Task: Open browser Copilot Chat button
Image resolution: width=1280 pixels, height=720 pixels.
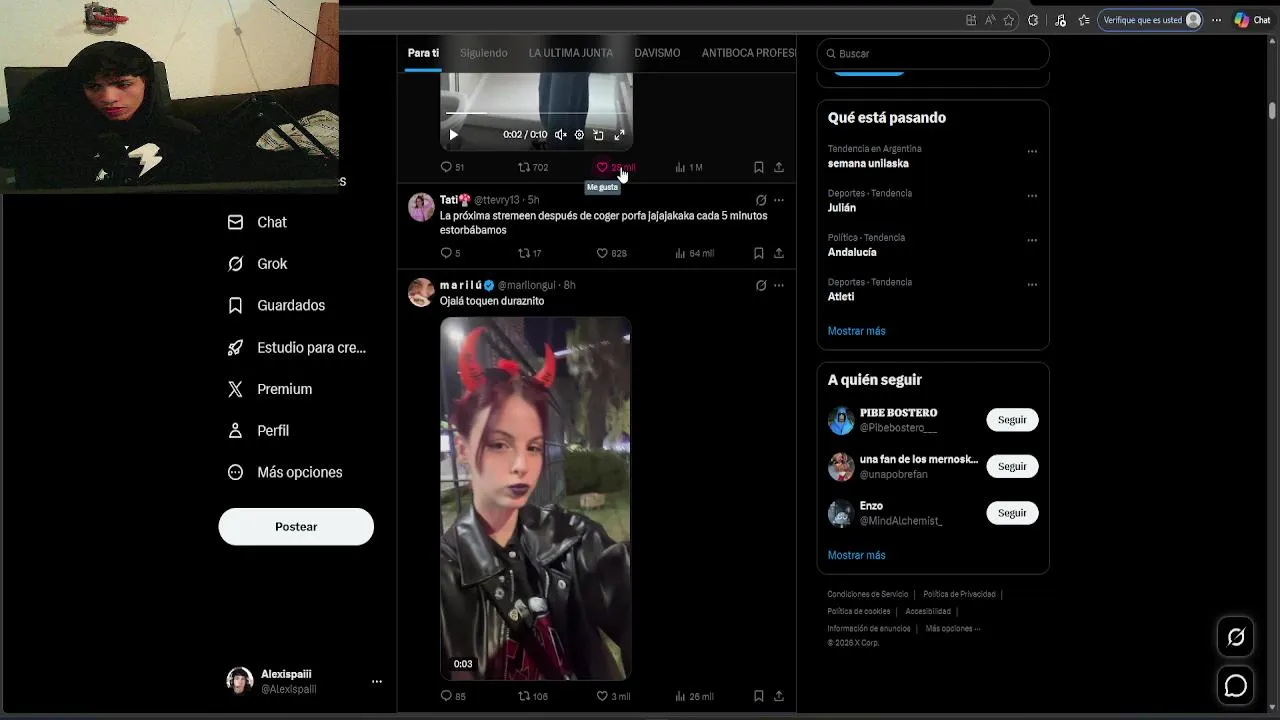Action: click(x=1252, y=20)
